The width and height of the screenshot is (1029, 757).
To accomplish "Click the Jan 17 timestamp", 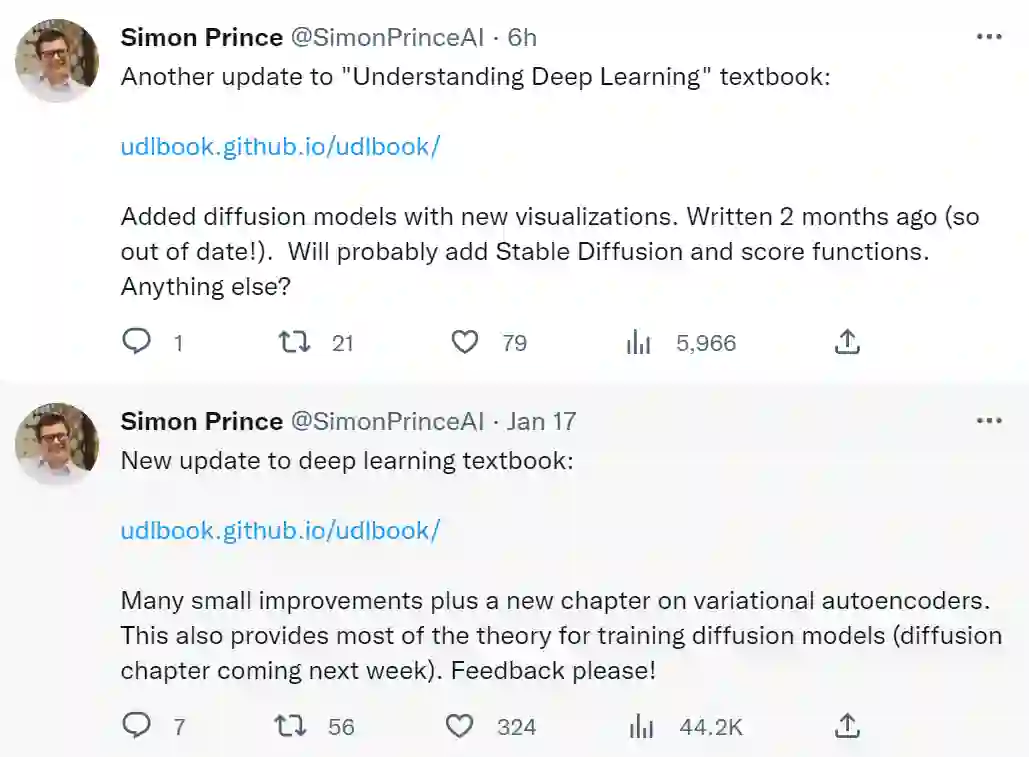I will coord(541,421).
